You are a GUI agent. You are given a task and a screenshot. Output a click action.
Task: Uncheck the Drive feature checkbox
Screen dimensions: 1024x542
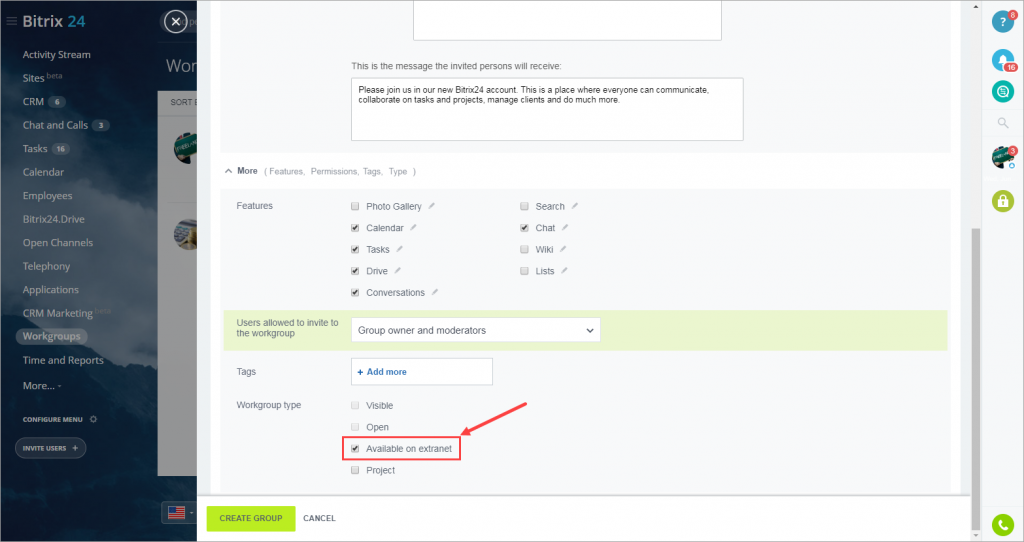pos(355,271)
